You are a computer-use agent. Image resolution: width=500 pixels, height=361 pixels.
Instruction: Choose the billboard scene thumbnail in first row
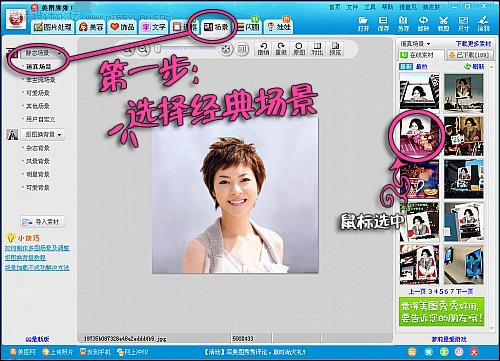[420, 92]
